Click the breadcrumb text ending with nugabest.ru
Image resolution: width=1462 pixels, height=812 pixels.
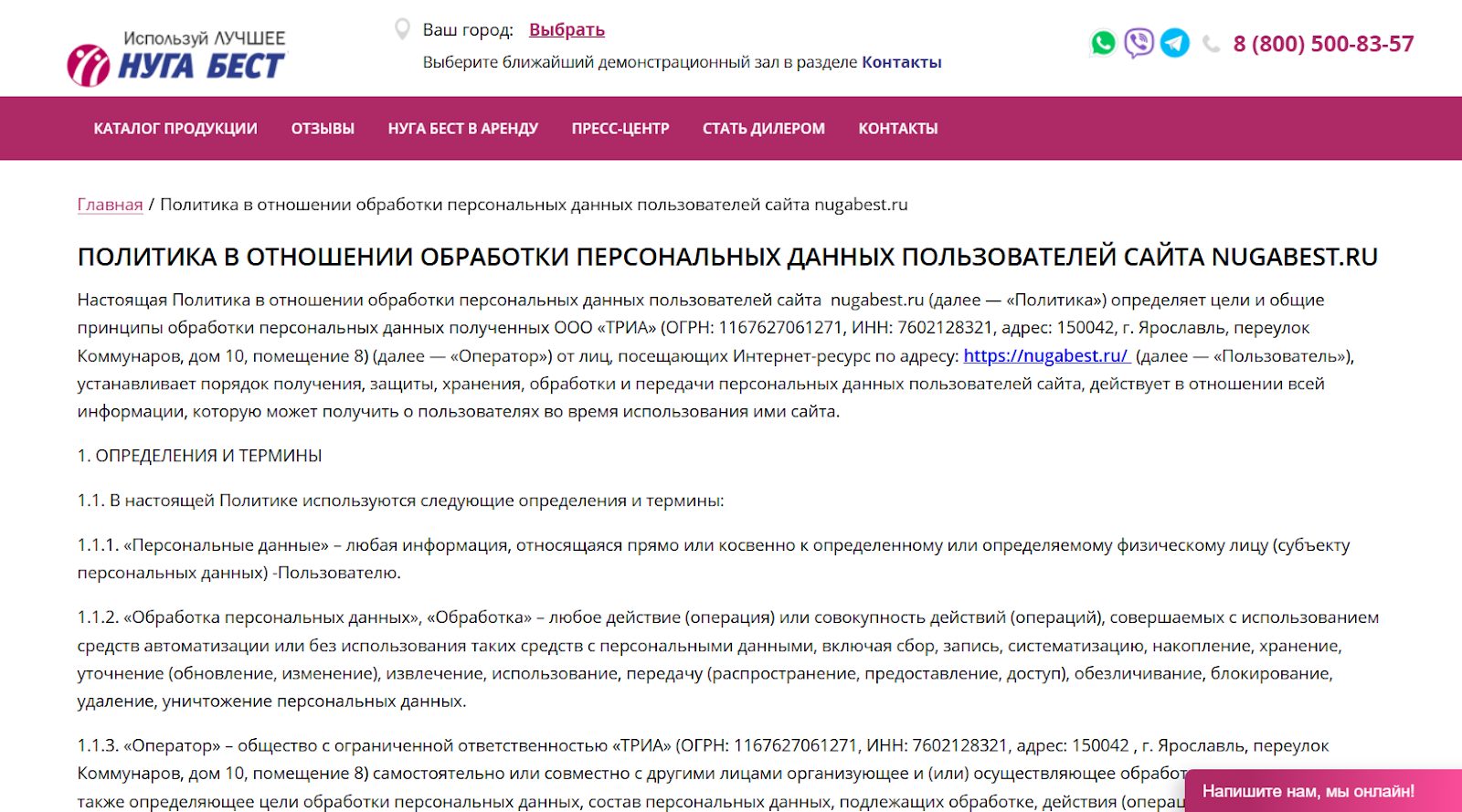click(x=534, y=205)
